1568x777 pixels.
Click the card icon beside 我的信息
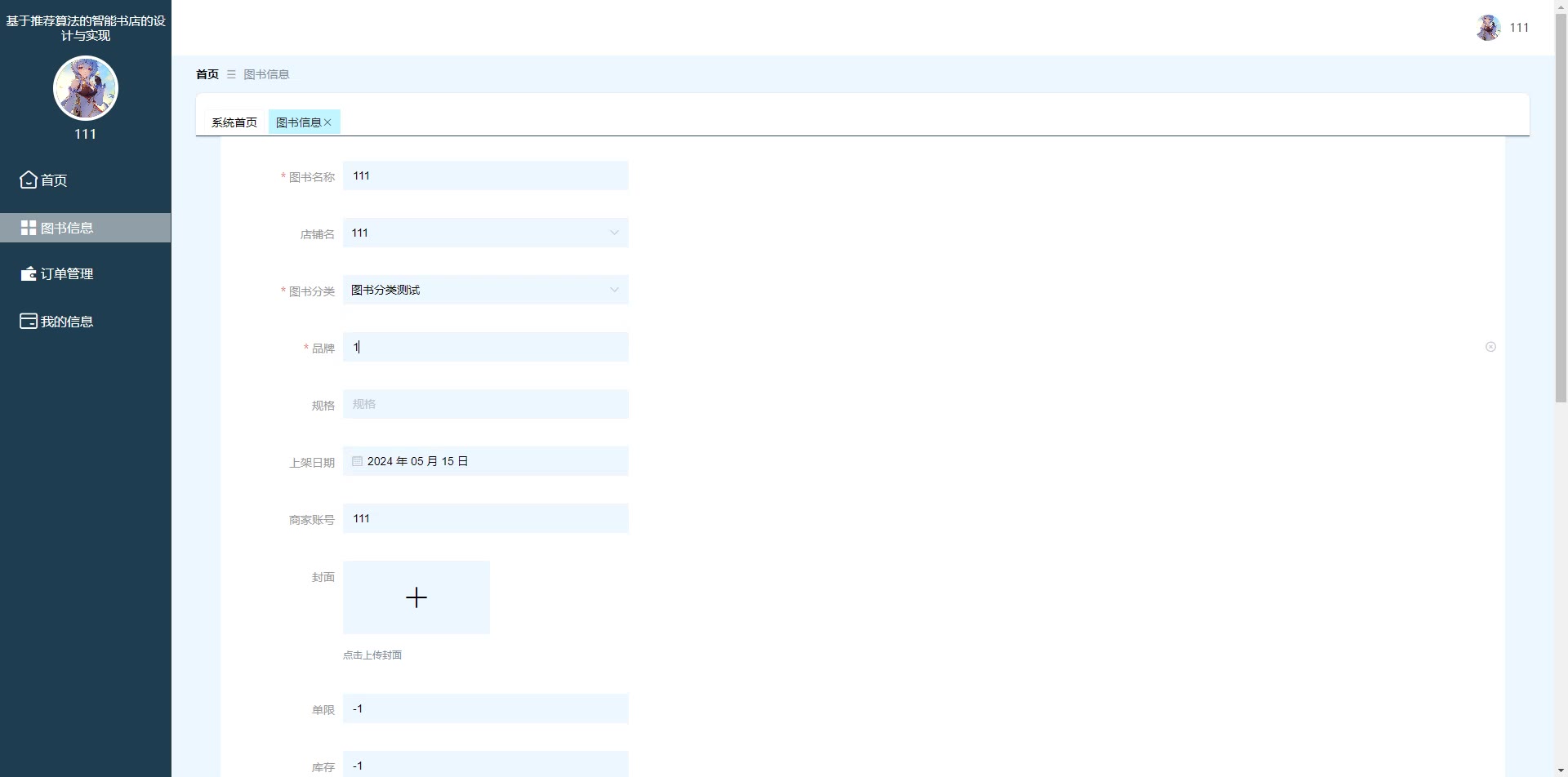click(x=29, y=322)
